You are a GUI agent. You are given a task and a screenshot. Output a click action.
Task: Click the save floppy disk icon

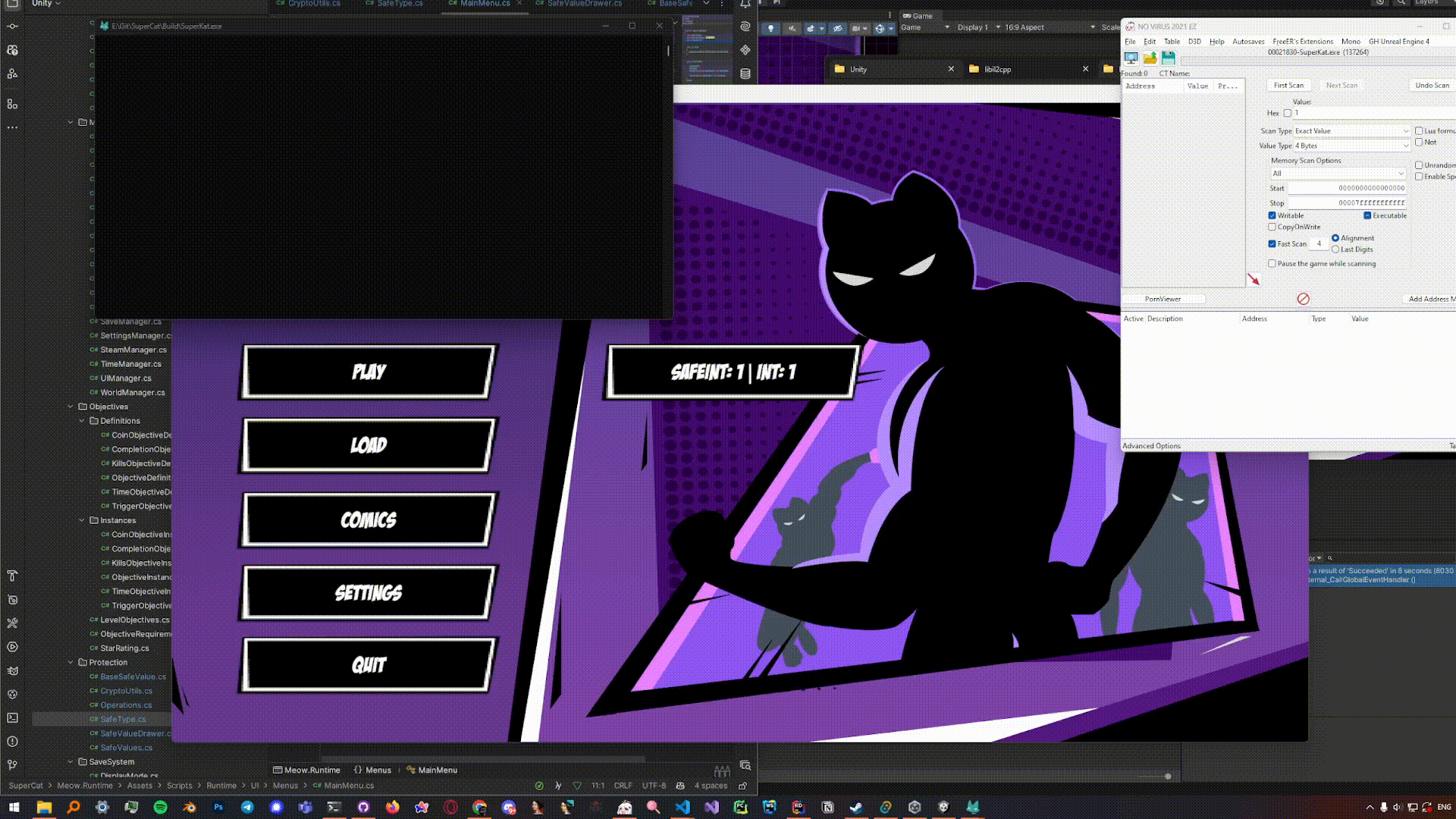(x=1168, y=58)
